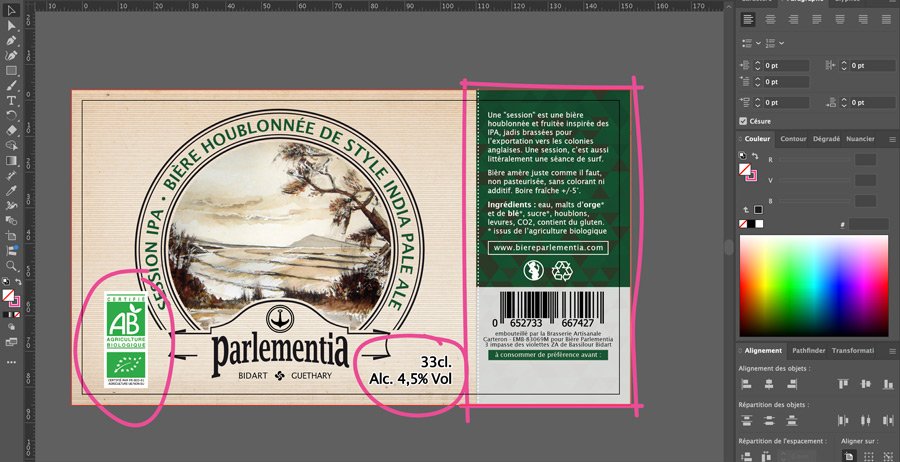Screen dimensions: 900x462
Task: Click the white swatch in Couleur panel
Action: coord(760,224)
